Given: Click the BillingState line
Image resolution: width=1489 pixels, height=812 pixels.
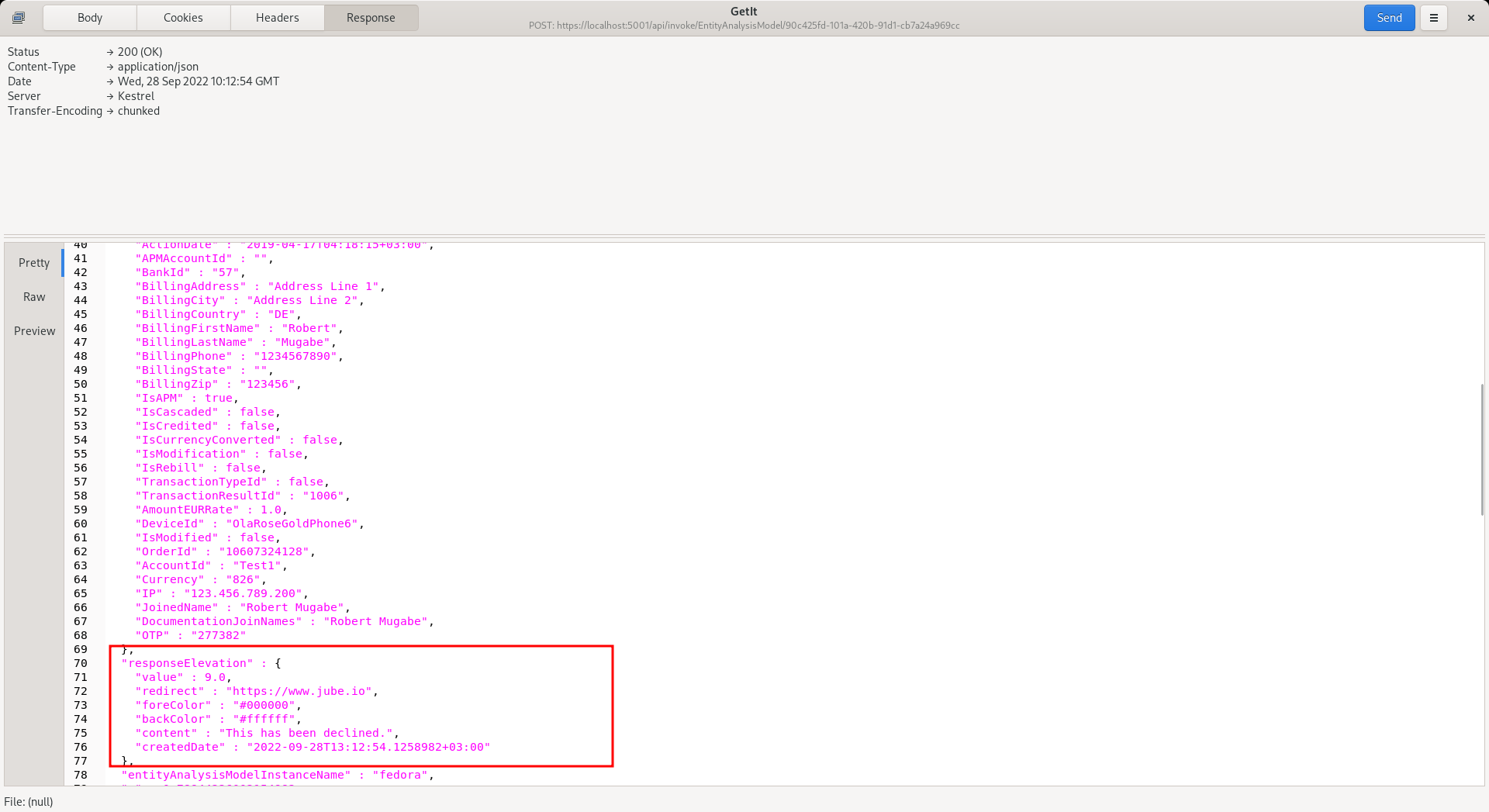Looking at the screenshot, I should coord(204,370).
